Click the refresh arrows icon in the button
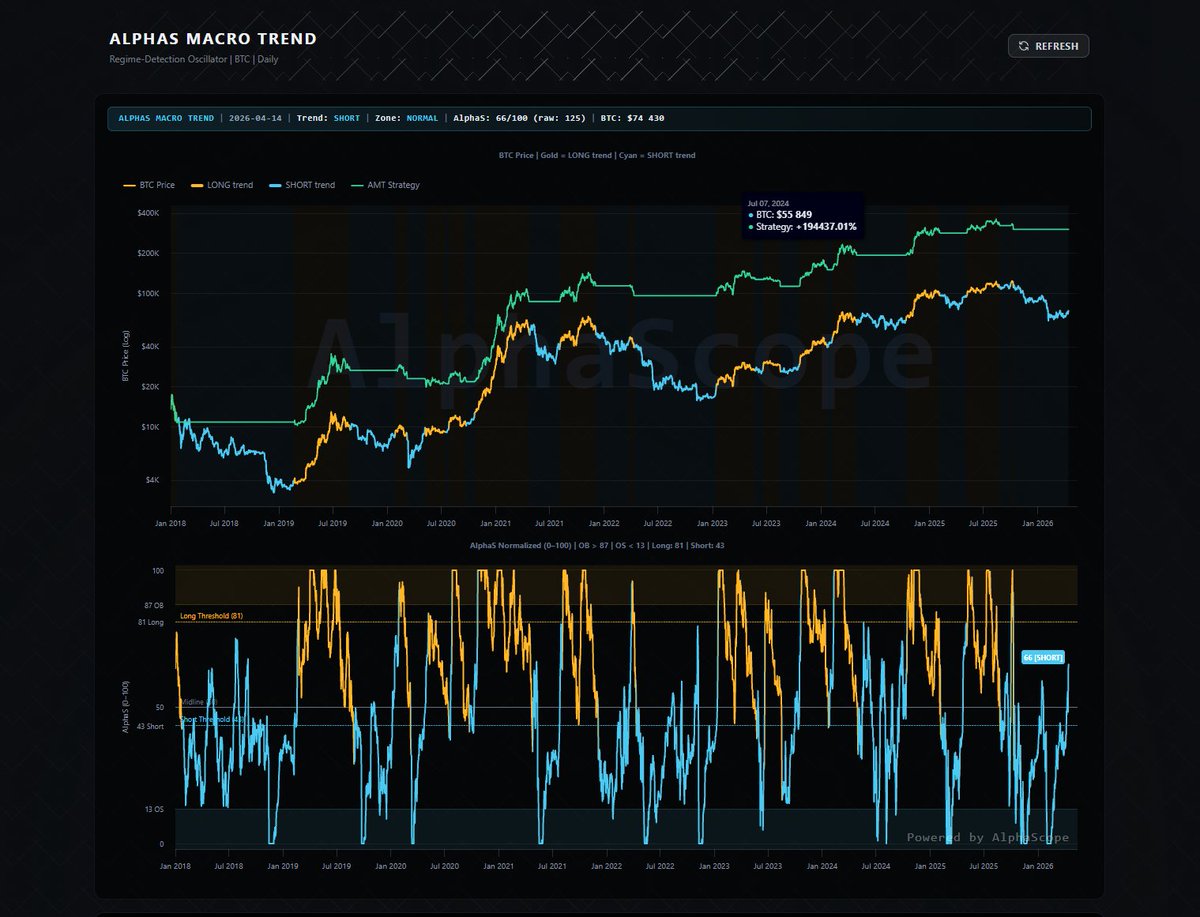1200x917 pixels. coord(1024,46)
